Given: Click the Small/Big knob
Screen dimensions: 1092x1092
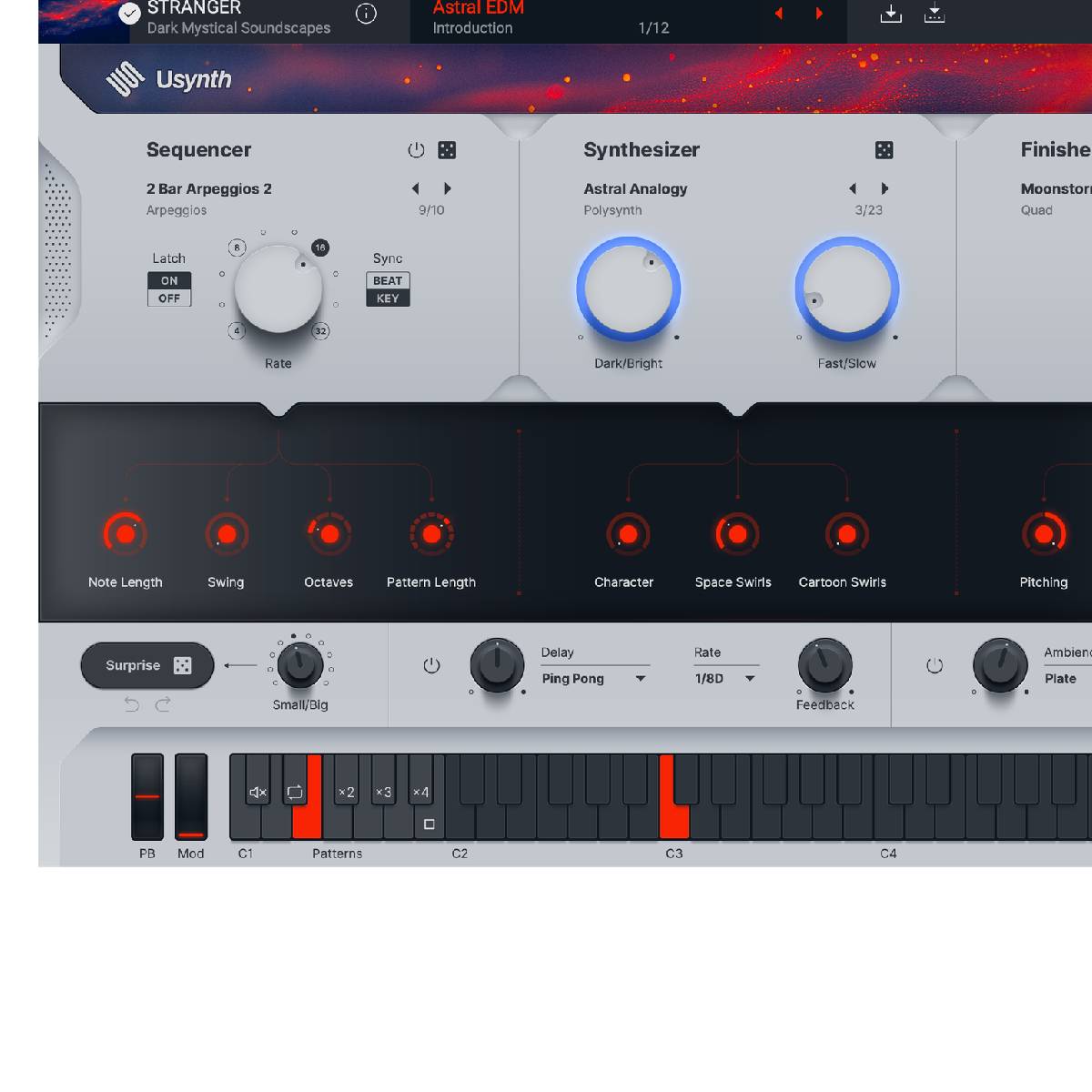Looking at the screenshot, I should (x=300, y=665).
